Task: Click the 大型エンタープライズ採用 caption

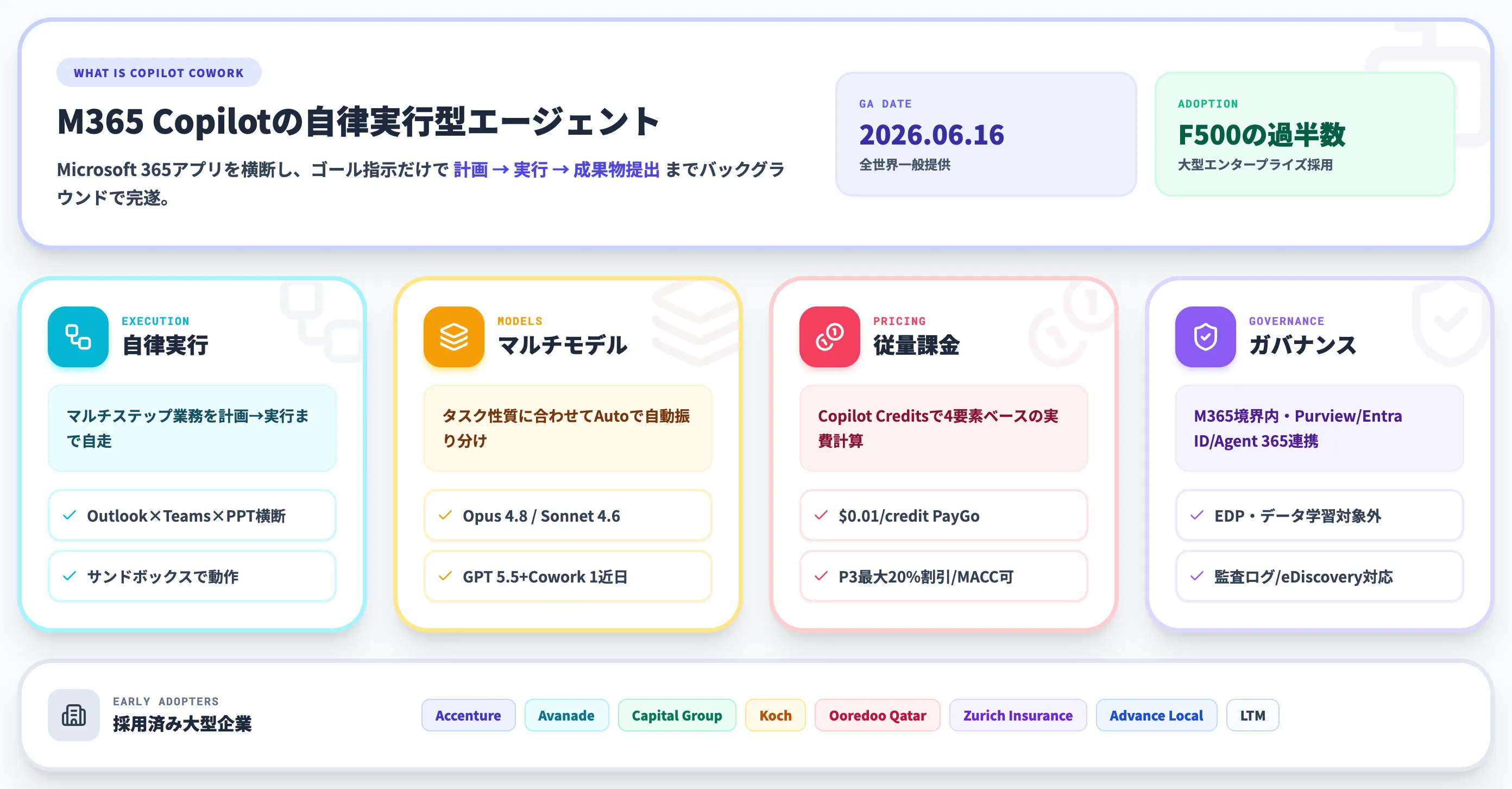Action: tap(1255, 165)
